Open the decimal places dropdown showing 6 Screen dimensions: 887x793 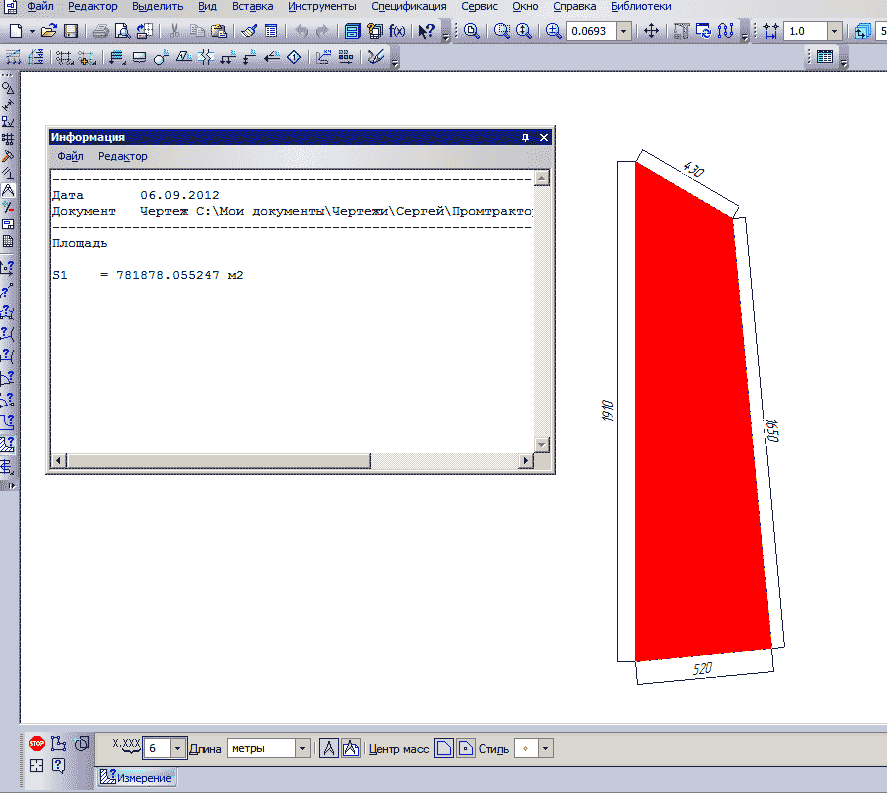[x=178, y=748]
